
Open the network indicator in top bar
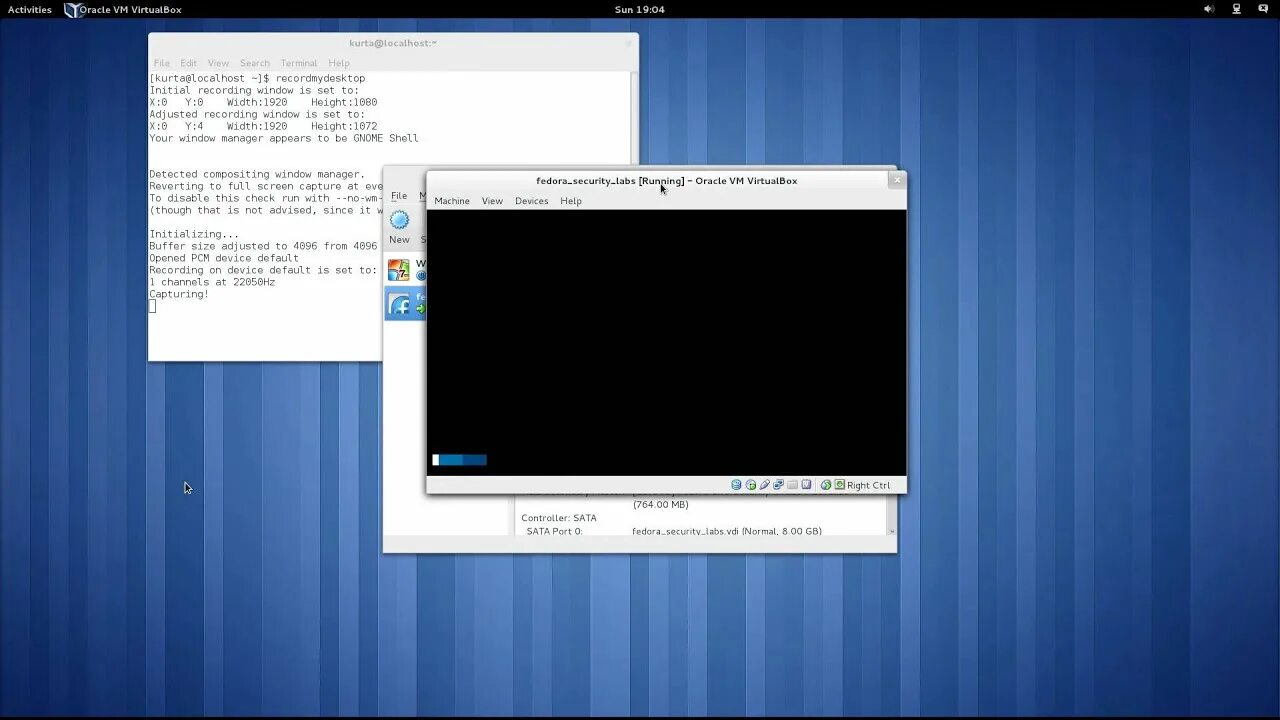coord(1236,9)
